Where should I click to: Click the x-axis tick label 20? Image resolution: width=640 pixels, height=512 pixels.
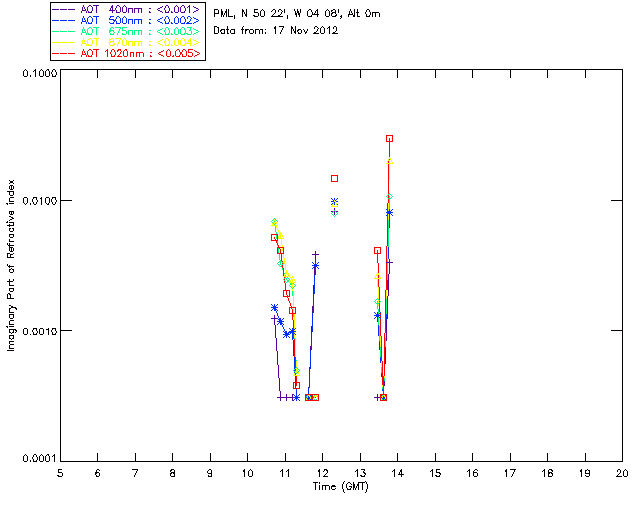[622, 473]
